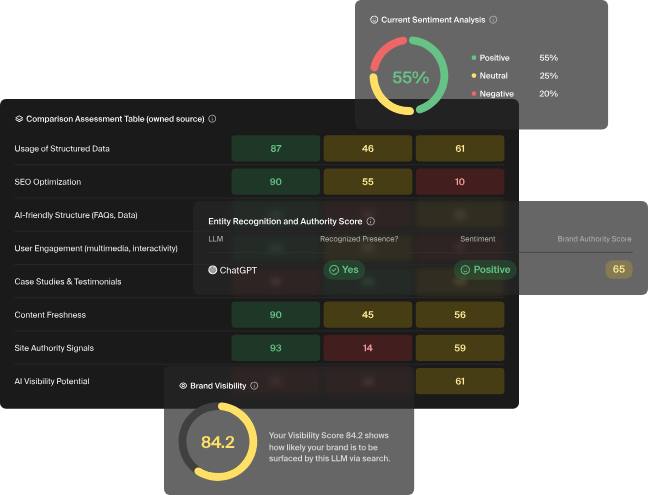Click the Content Freshness score 56 cell
This screenshot has height=495, width=648.
pos(459,315)
